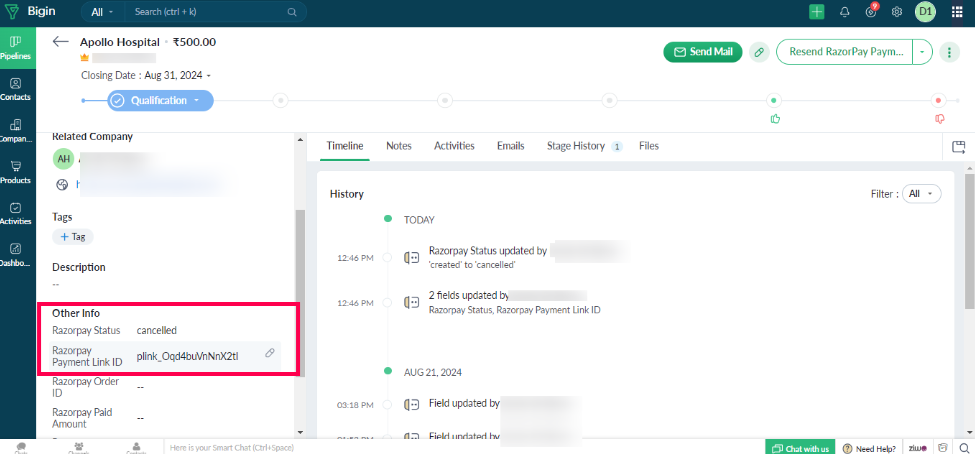This screenshot has height=454, width=975.
Task: Open the Companies module in sidebar
Action: coord(17,131)
